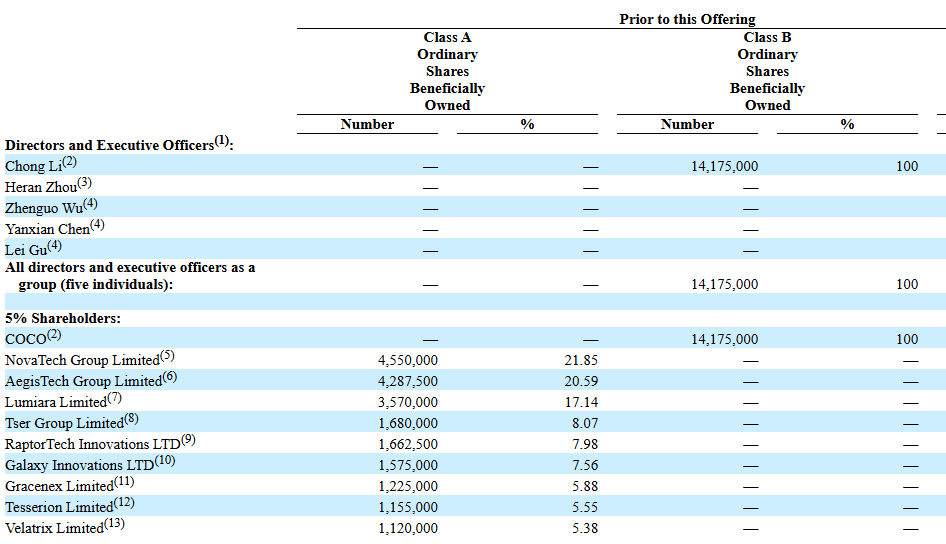The height and width of the screenshot is (544, 946).
Task: Click the Prior to this Offering header
Action: 687,19
